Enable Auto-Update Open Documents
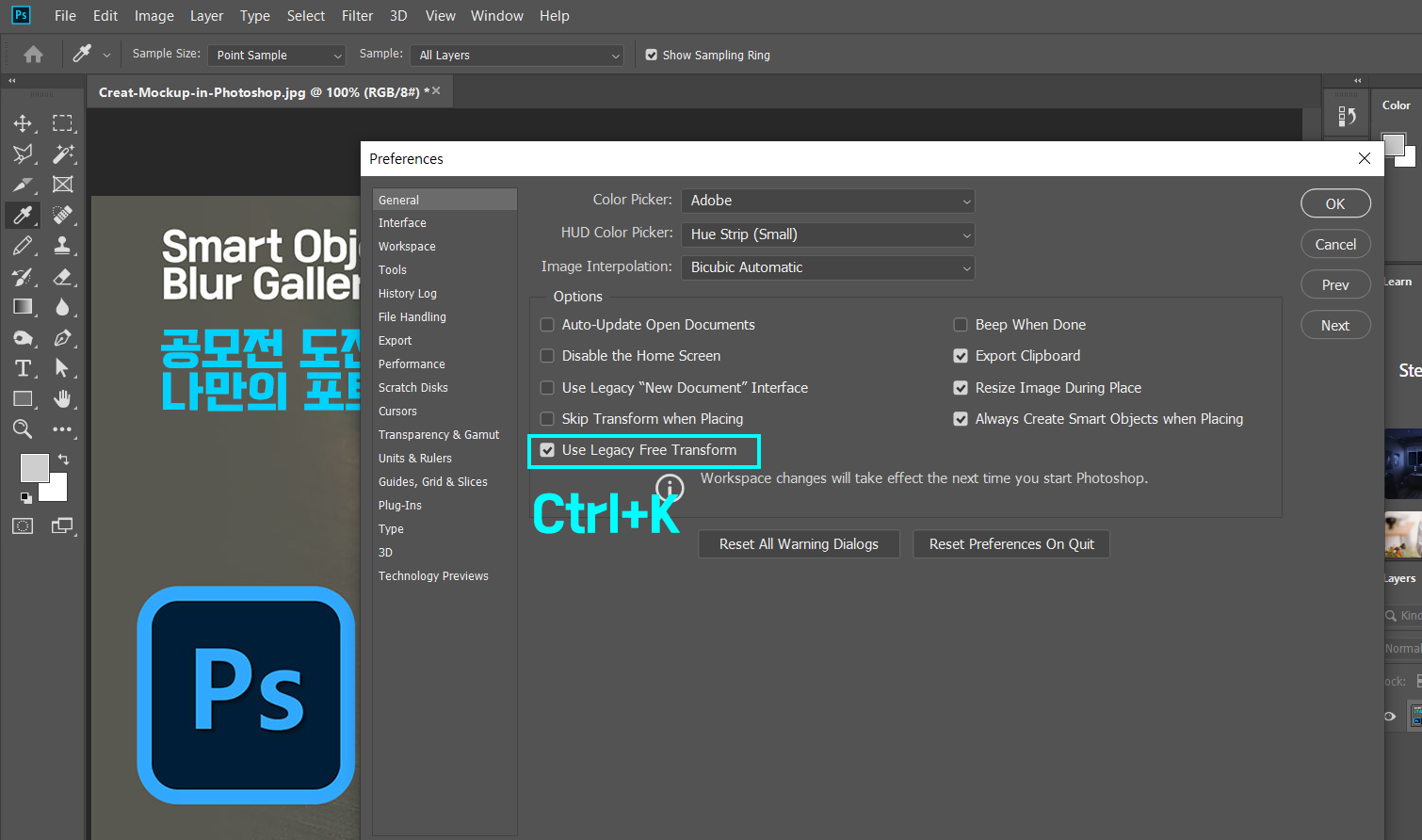Viewport: 1422px width, 840px height. click(547, 325)
